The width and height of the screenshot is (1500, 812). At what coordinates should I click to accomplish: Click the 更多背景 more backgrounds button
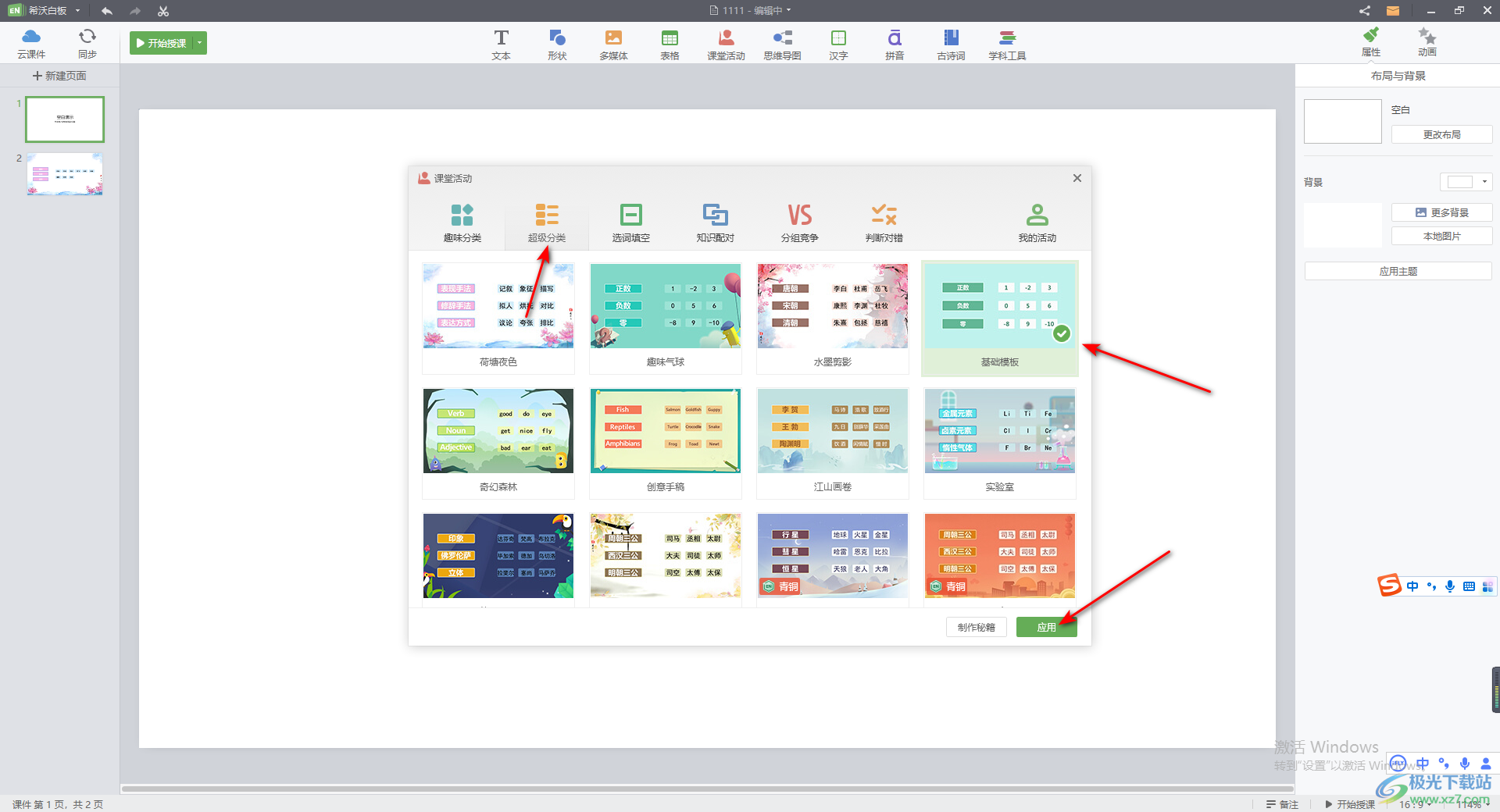[1441, 212]
